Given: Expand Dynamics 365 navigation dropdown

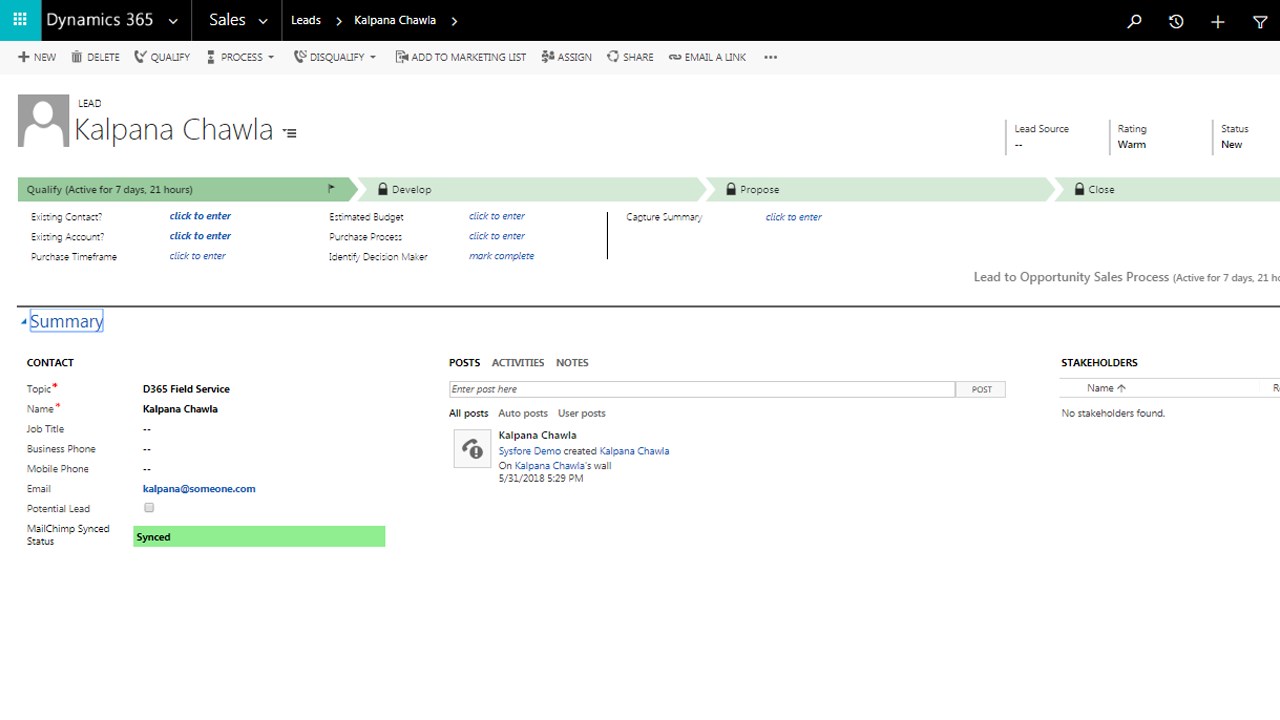Looking at the screenshot, I should pyautogui.click(x=173, y=21).
